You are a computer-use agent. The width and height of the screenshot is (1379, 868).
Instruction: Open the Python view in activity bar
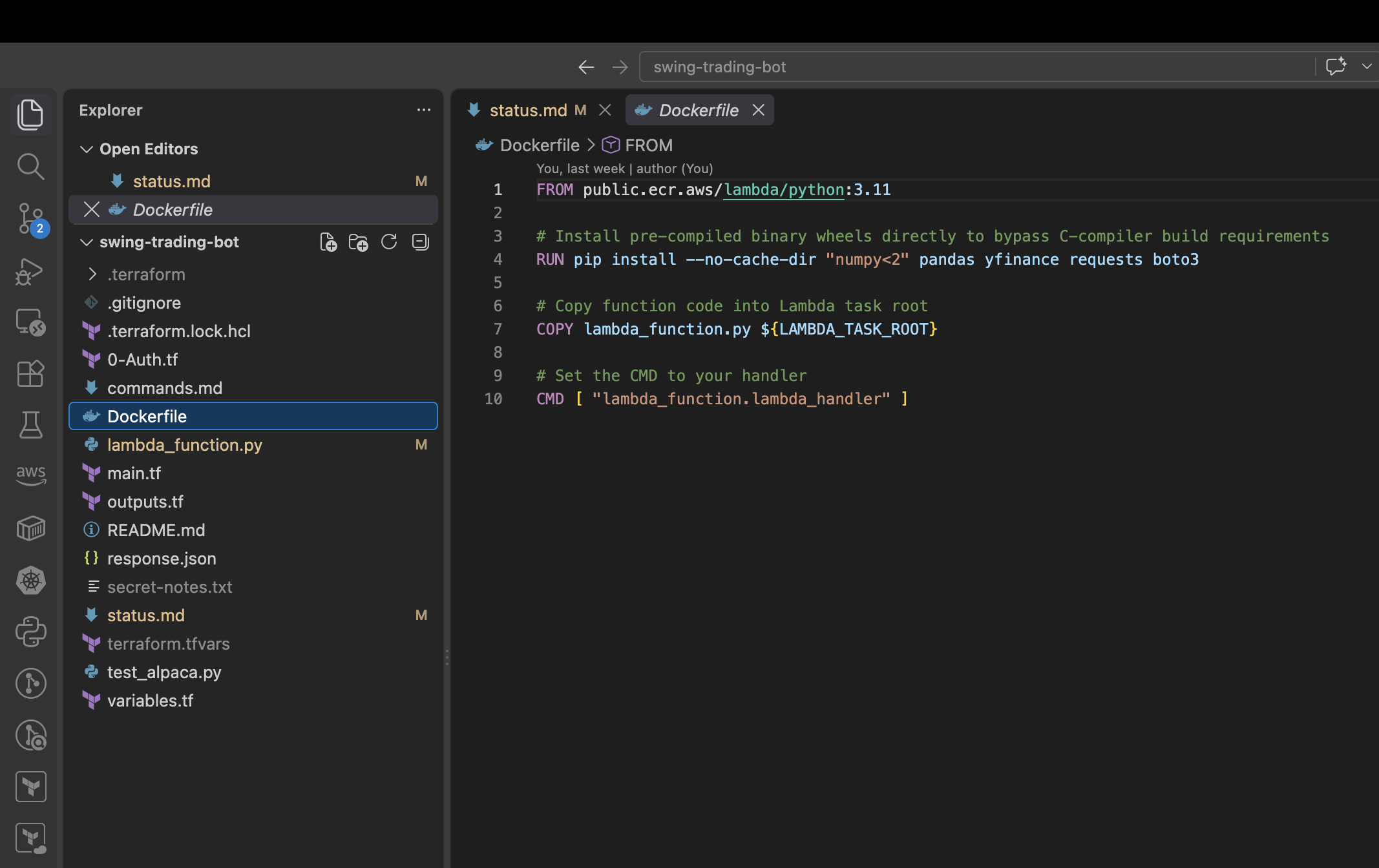[30, 632]
